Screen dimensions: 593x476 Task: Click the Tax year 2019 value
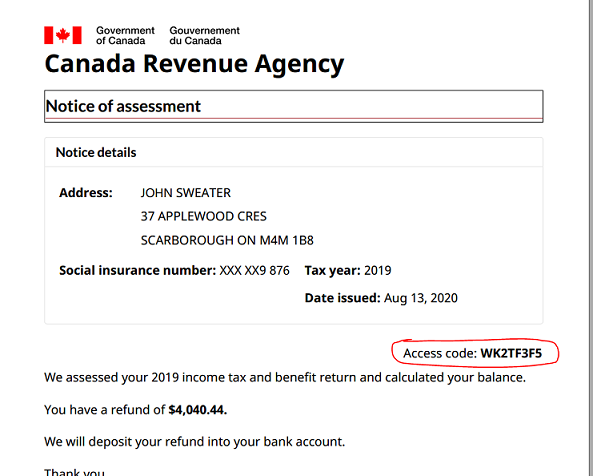[377, 270]
